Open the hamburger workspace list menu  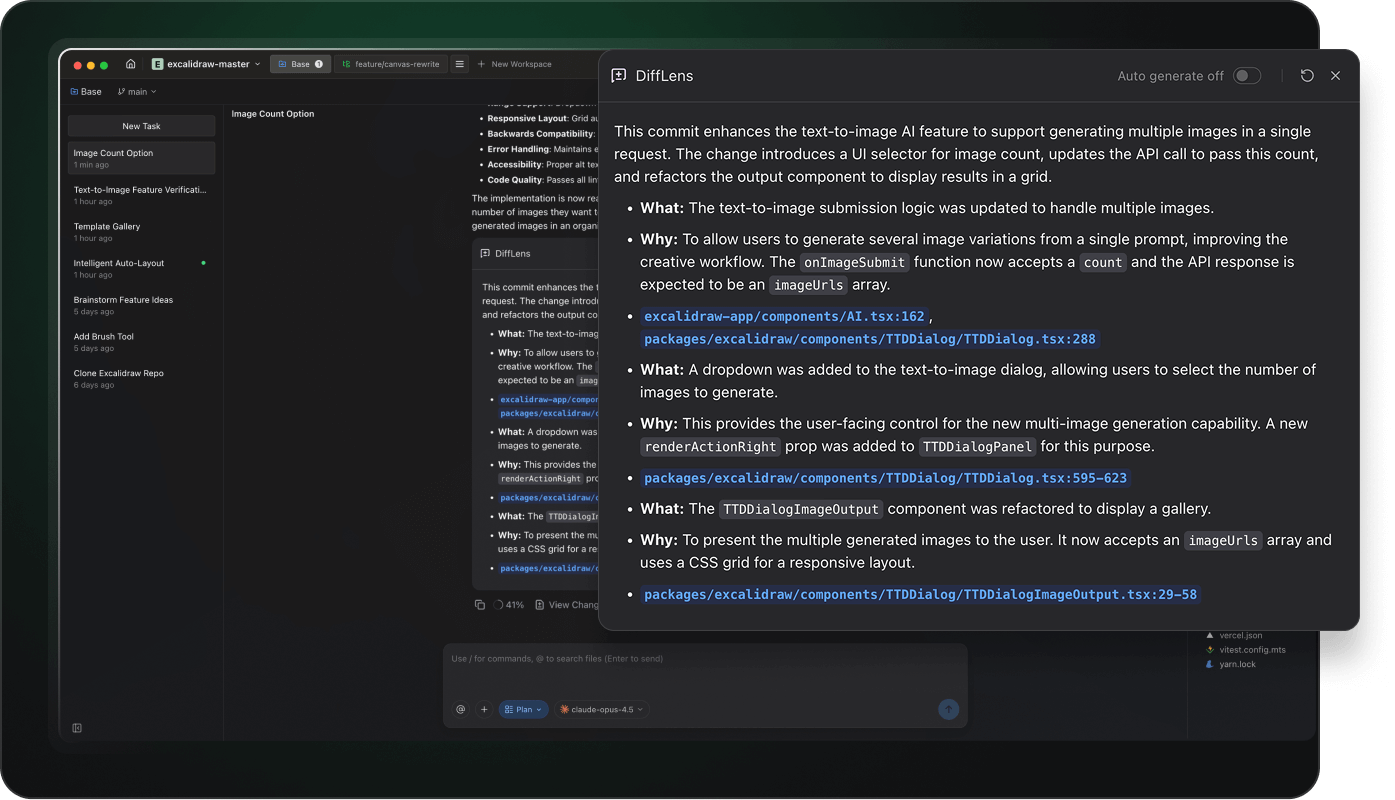tap(460, 64)
